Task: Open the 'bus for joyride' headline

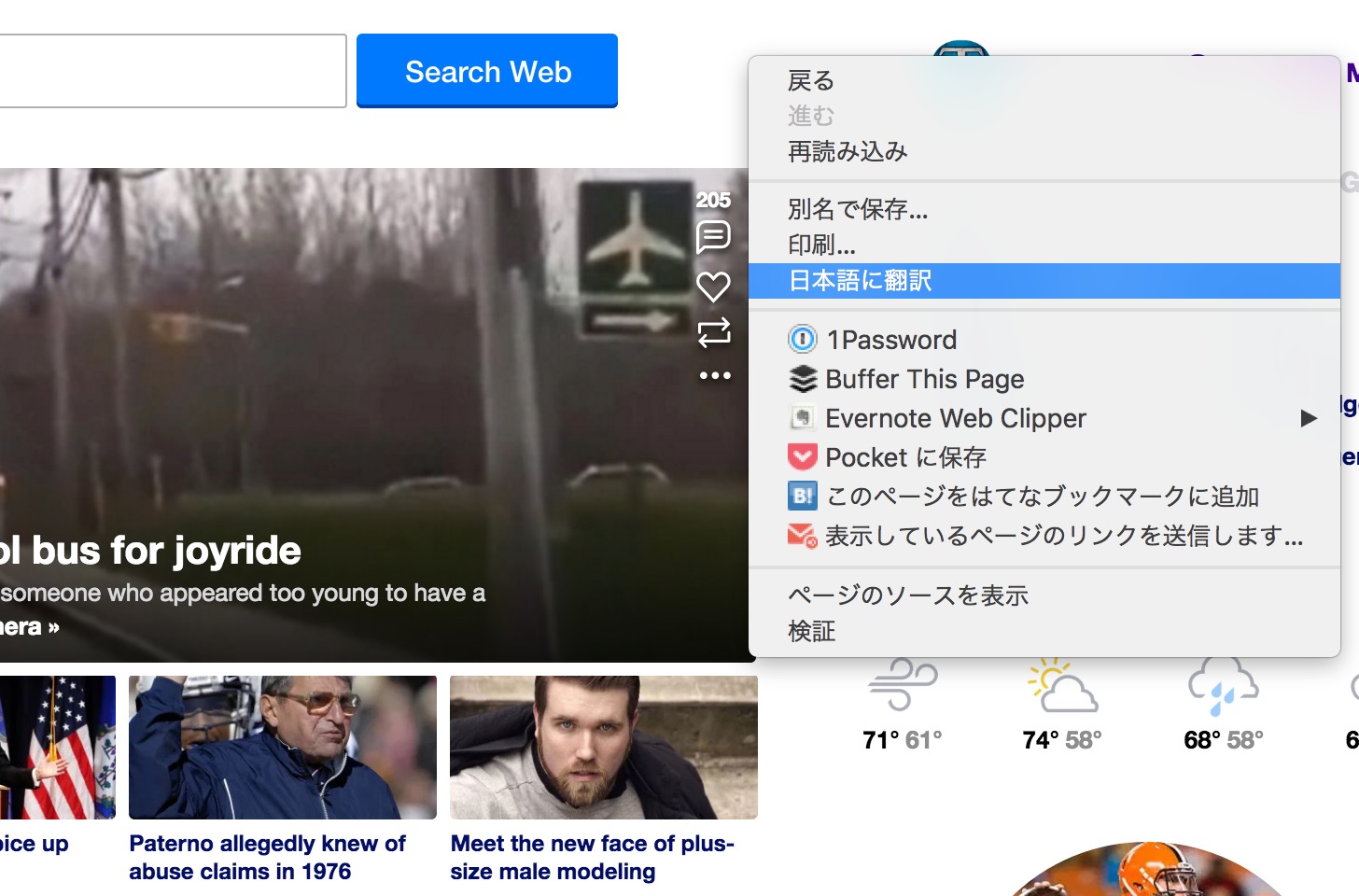Action: pyautogui.click(x=150, y=551)
